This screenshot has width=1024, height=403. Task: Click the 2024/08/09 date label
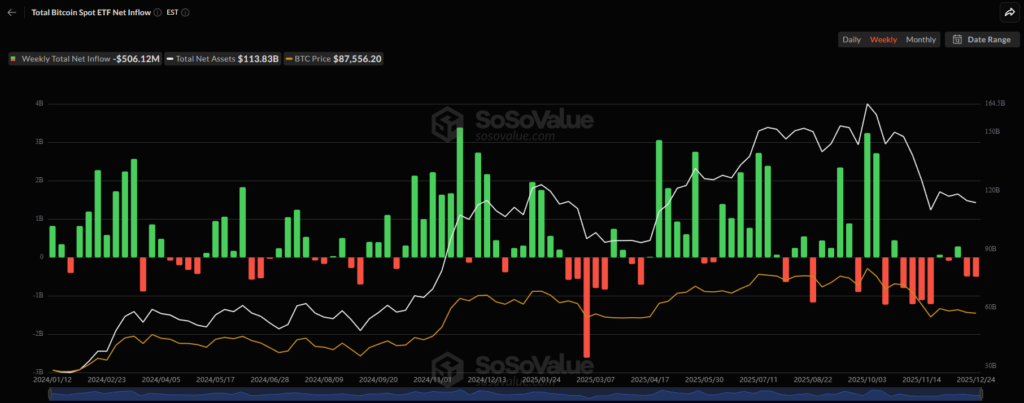click(x=322, y=379)
